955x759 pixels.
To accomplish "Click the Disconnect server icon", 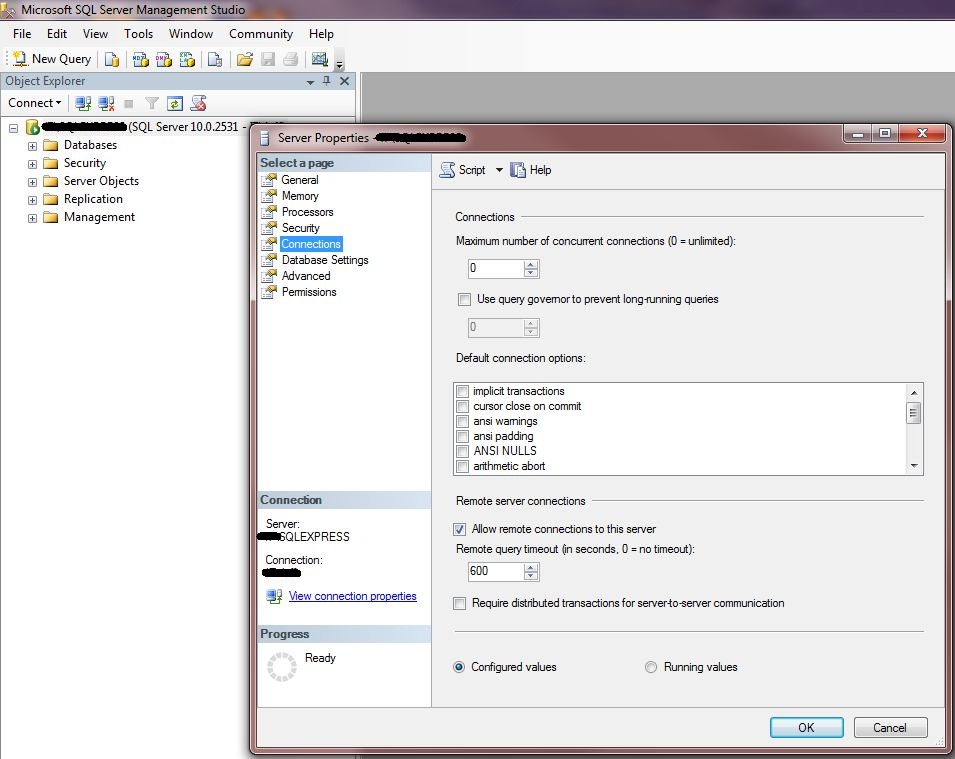I will pos(107,104).
